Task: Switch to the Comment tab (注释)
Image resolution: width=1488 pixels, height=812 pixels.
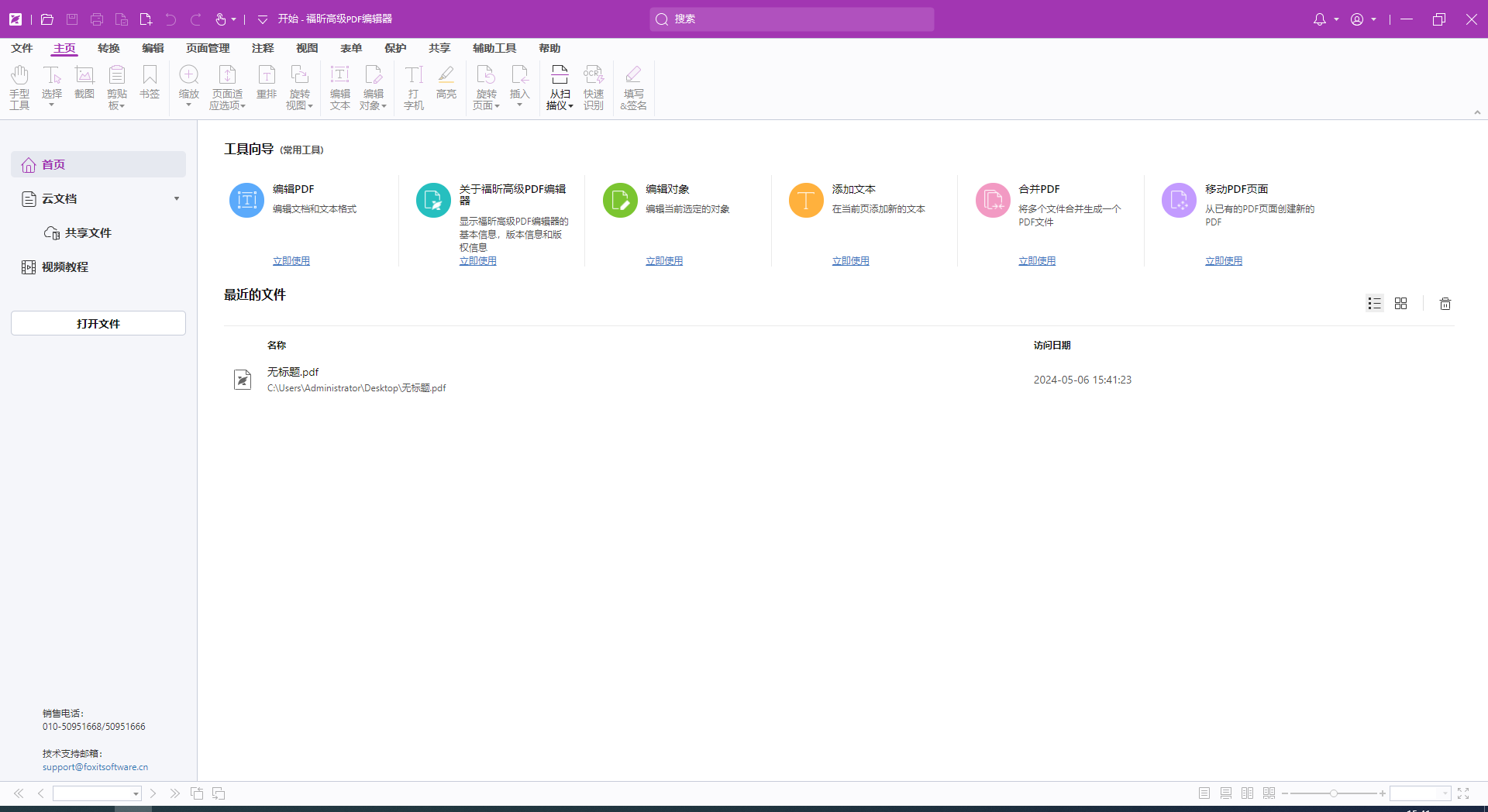Action: tap(263, 48)
